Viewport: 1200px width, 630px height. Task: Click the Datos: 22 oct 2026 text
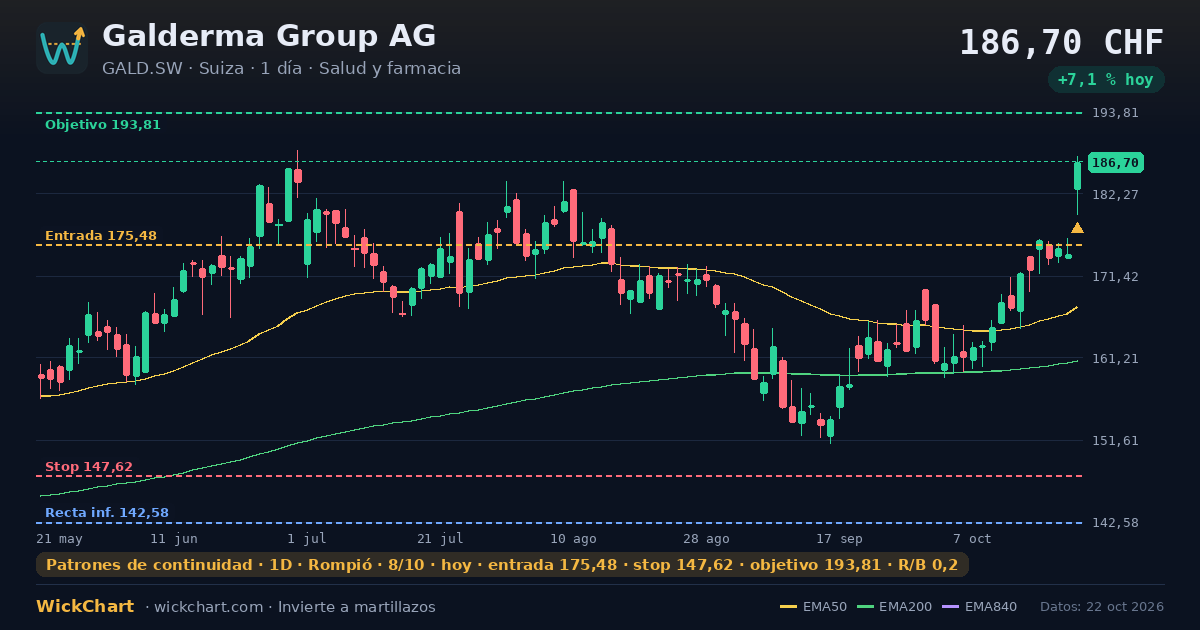pos(1102,607)
